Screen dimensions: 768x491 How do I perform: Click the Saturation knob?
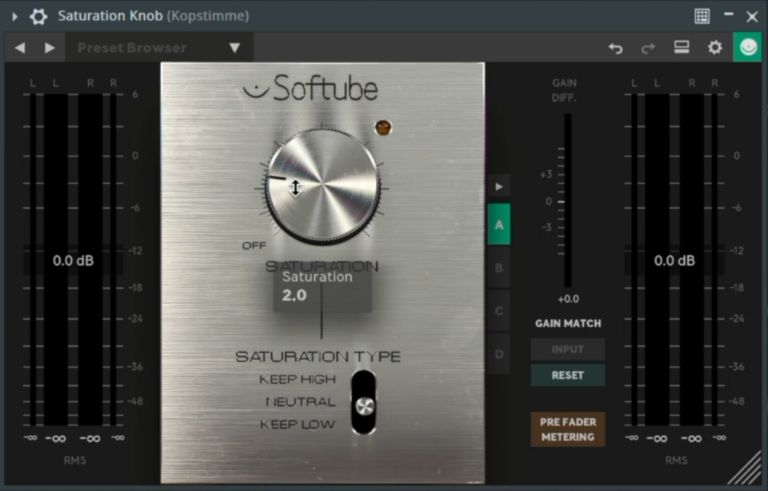(x=323, y=186)
